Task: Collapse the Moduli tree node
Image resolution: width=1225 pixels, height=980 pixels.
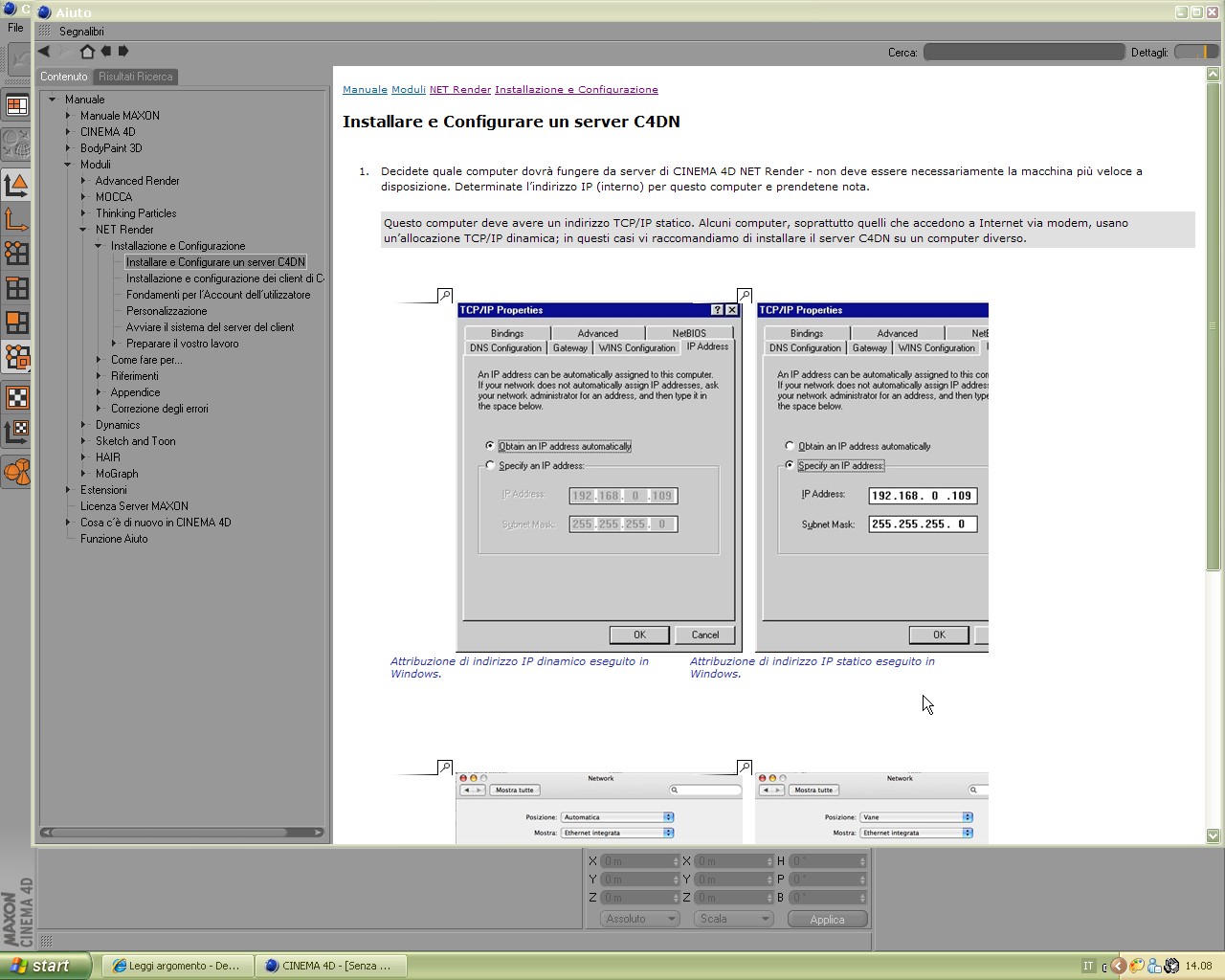Action: tap(68, 165)
